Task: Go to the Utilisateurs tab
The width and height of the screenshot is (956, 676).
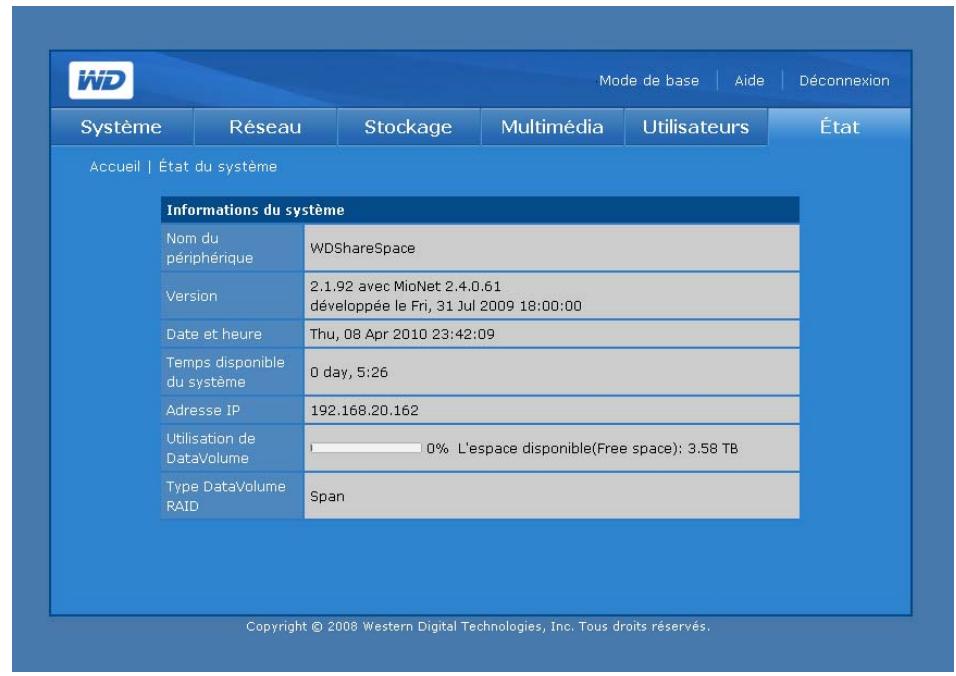Action: click(696, 127)
